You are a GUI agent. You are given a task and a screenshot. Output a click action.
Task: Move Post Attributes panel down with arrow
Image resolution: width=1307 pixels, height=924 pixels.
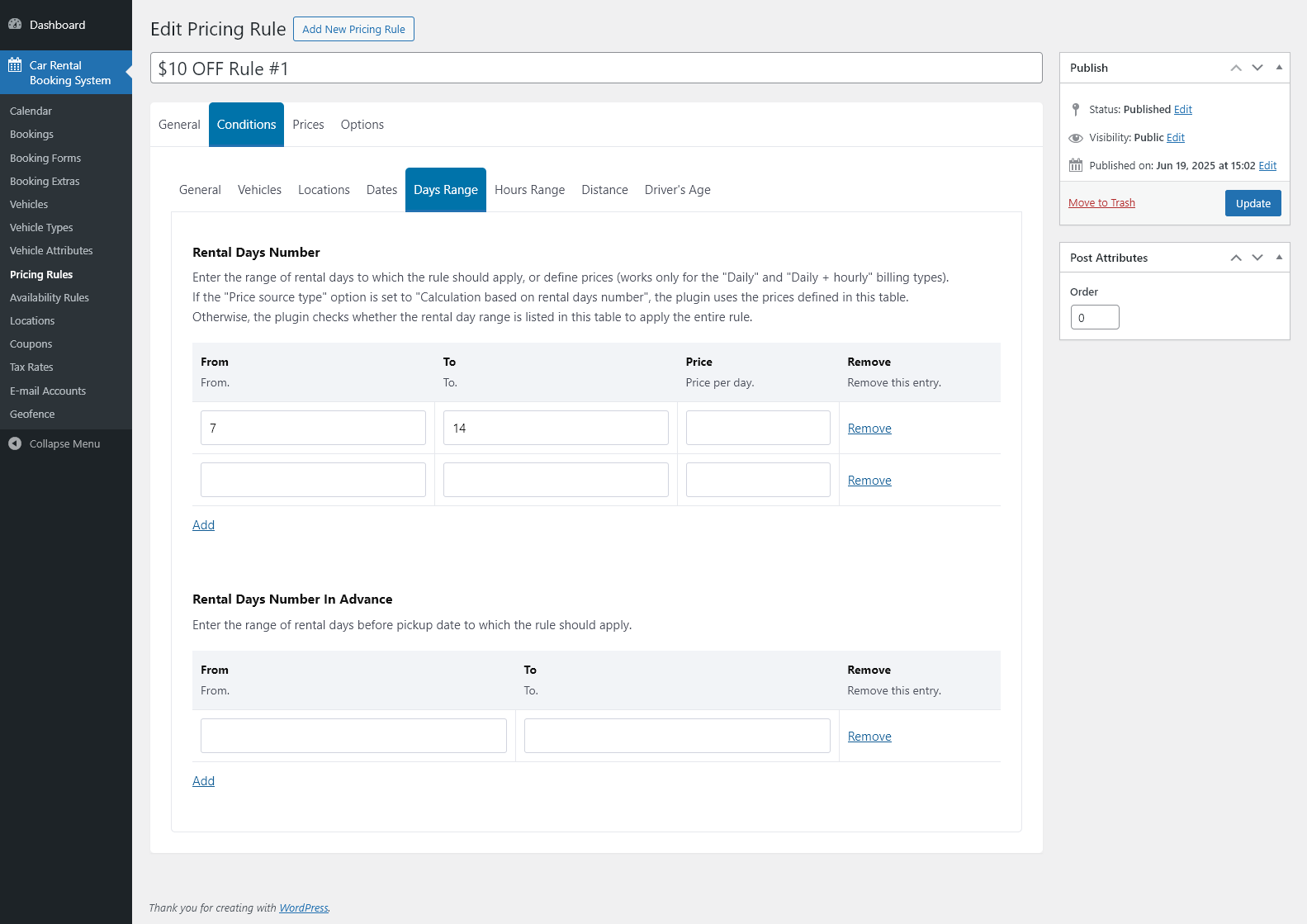tap(1257, 258)
